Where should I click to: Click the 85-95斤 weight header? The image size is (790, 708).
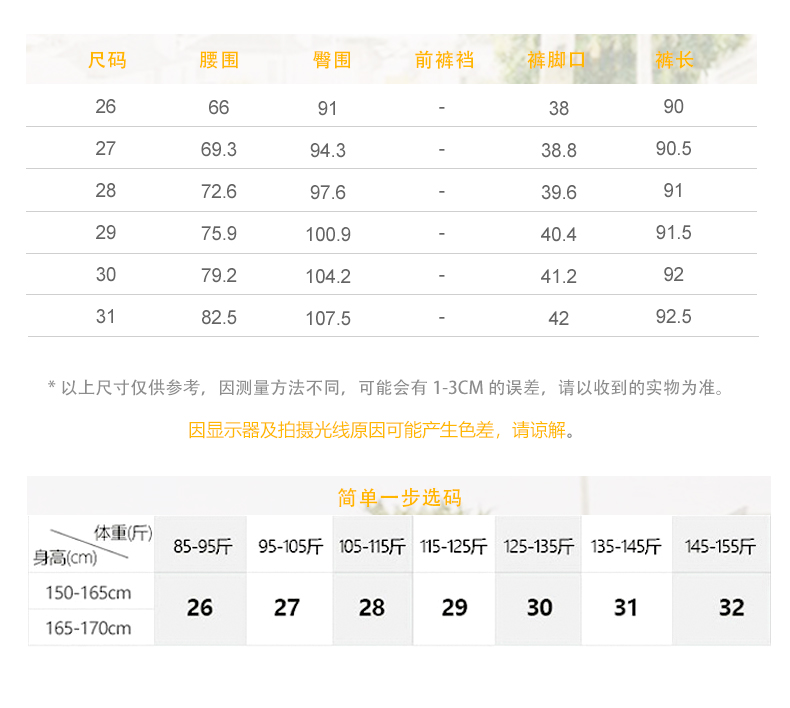coord(203,546)
